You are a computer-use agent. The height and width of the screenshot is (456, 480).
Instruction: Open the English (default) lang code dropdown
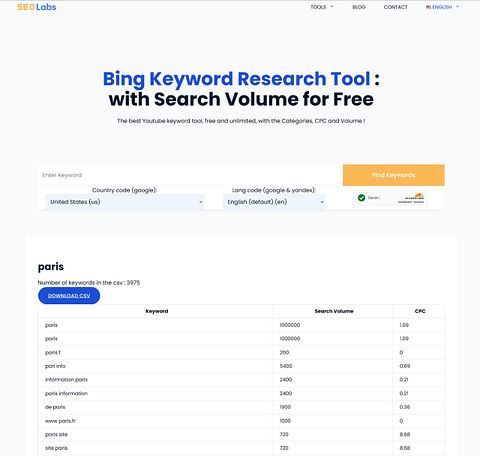274,202
